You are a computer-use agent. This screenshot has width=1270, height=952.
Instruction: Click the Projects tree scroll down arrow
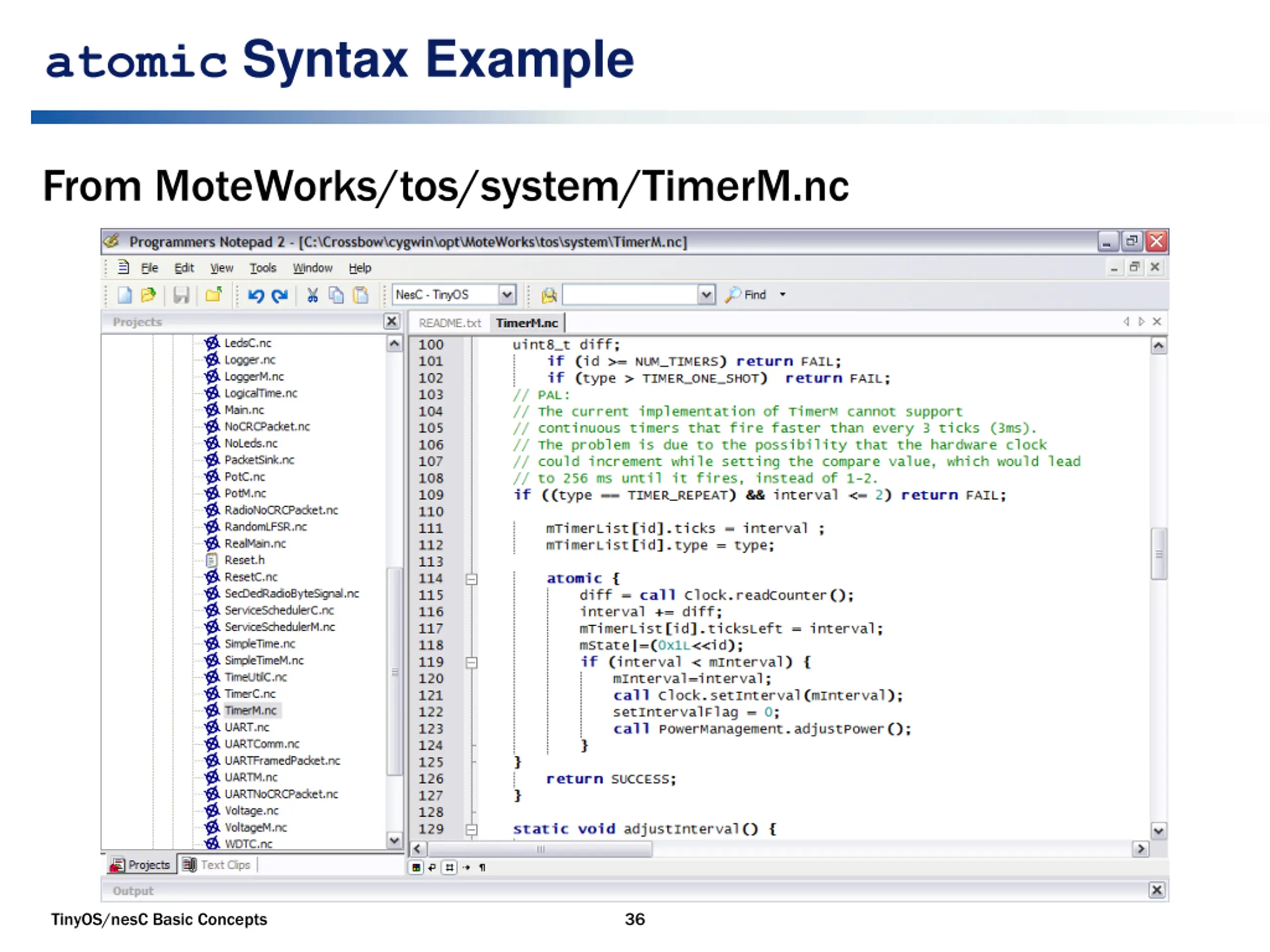(394, 840)
